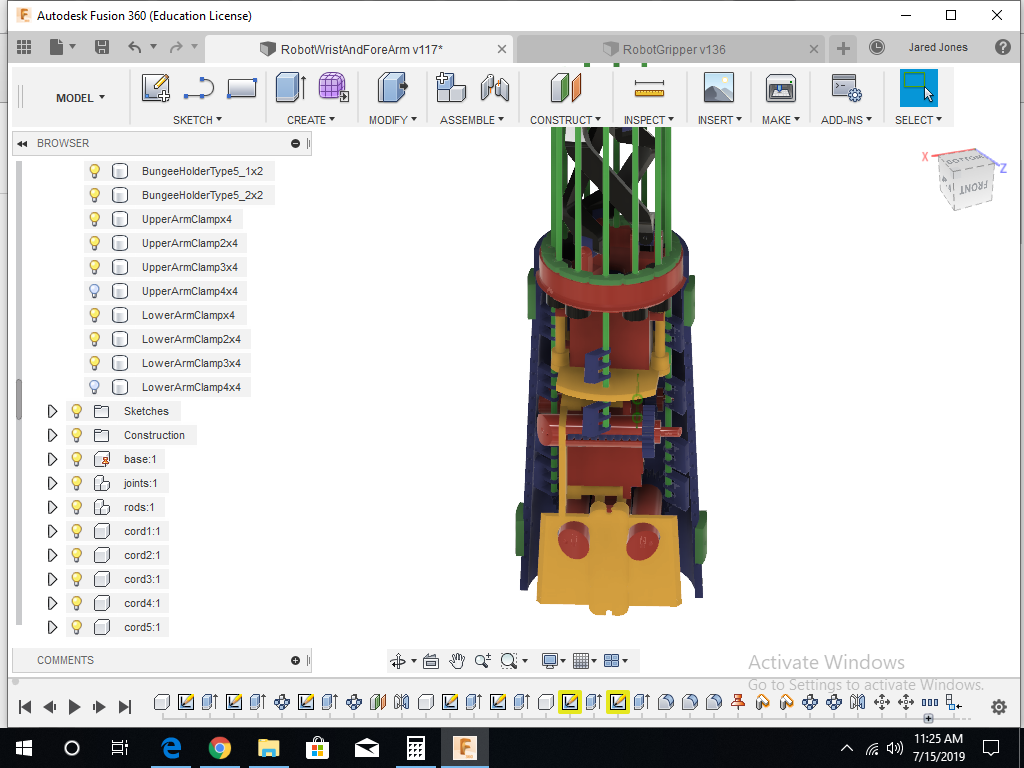Open the Insert decal image icon

pyautogui.click(x=718, y=88)
